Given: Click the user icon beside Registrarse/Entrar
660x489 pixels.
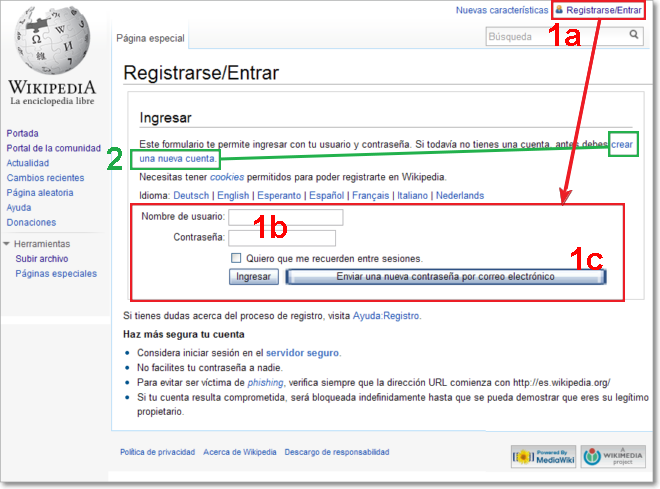Looking at the screenshot, I should 559,9.
